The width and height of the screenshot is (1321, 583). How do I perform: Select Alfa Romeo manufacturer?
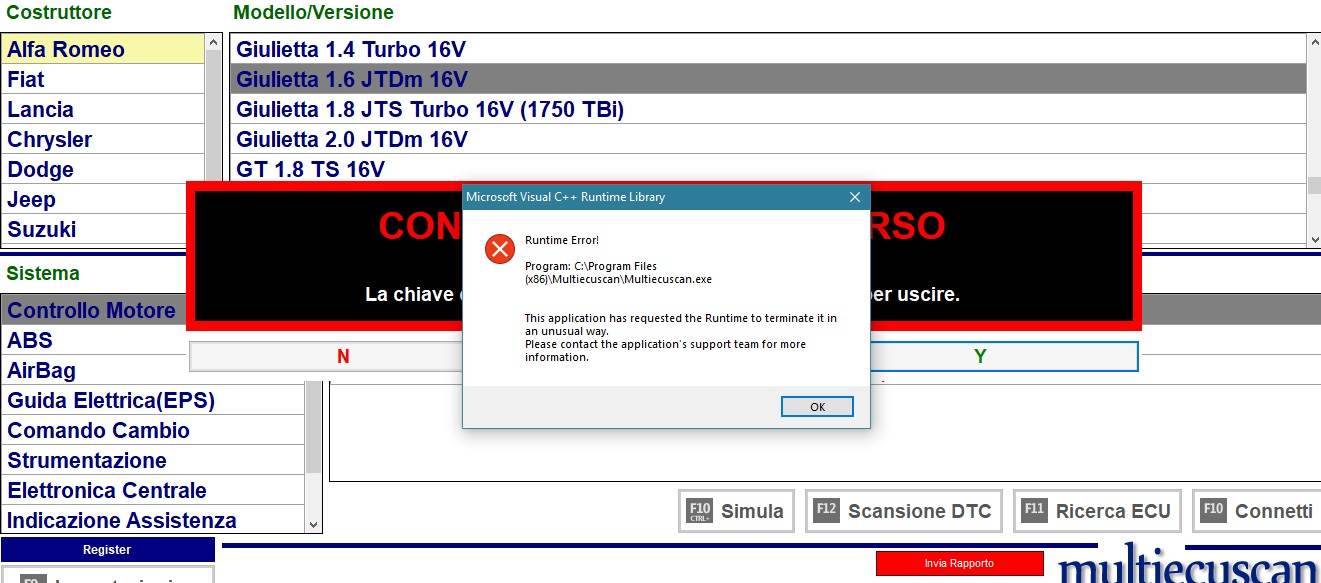(103, 49)
